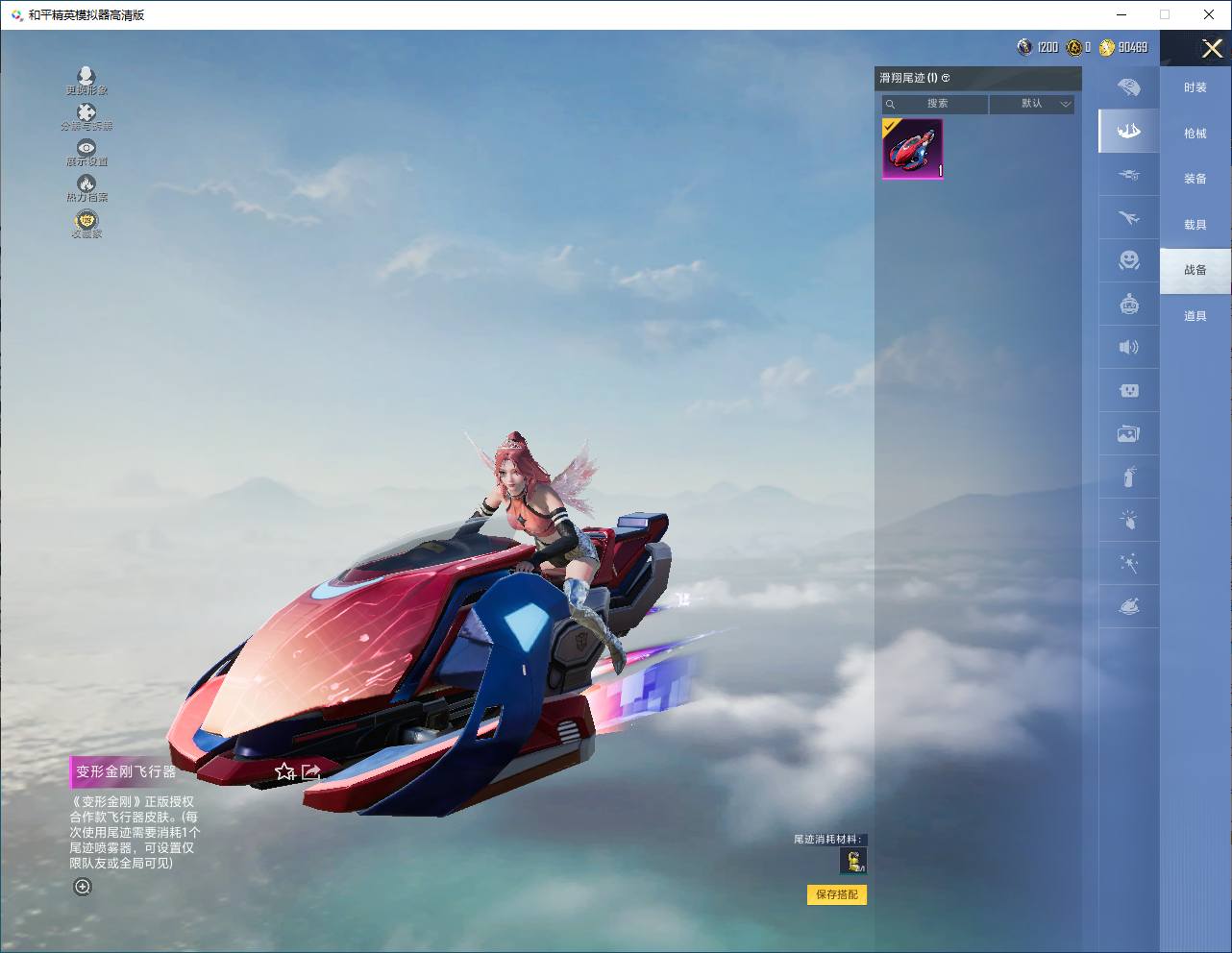Switch to the 枪械 tab
This screenshot has width=1232, height=953.
(1195, 134)
